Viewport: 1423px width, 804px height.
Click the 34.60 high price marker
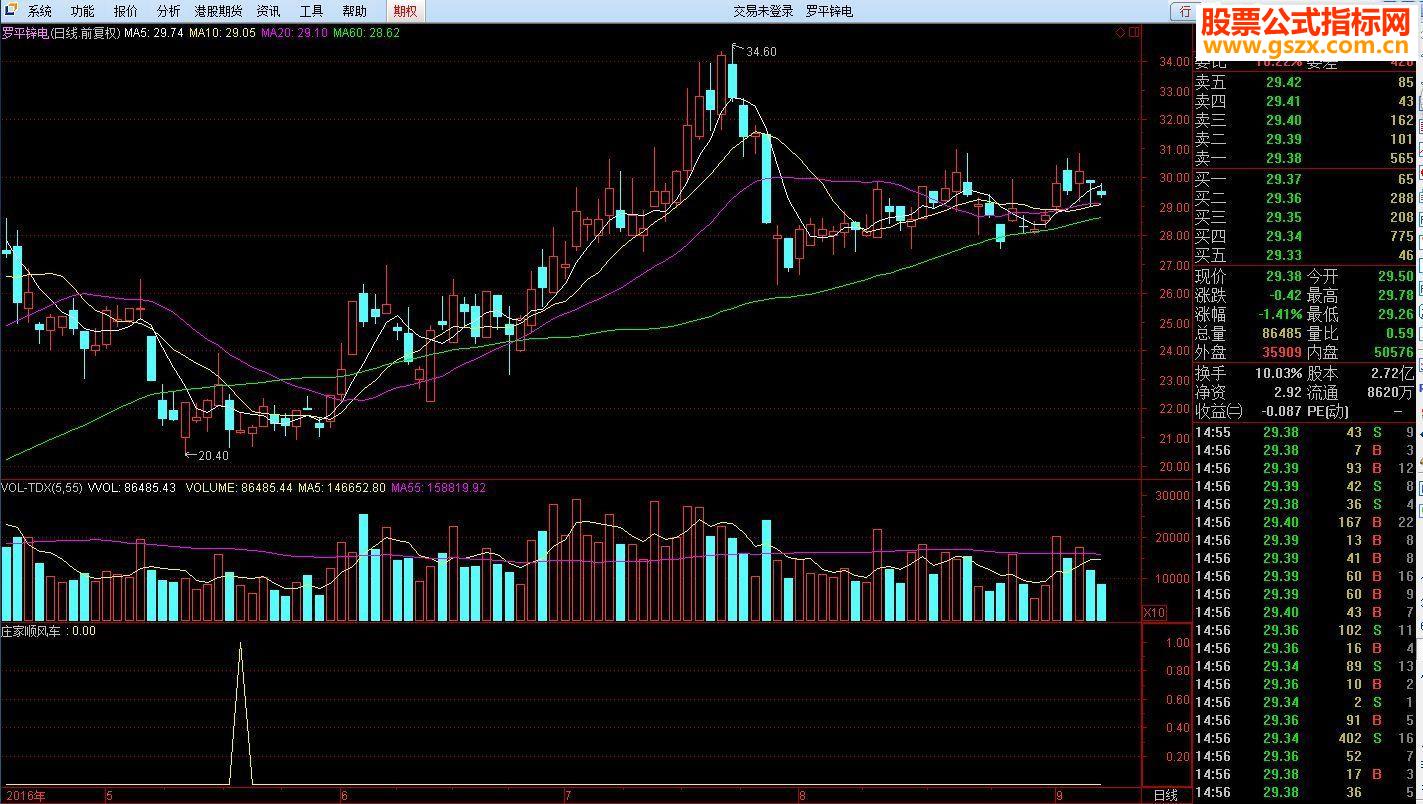click(x=761, y=52)
